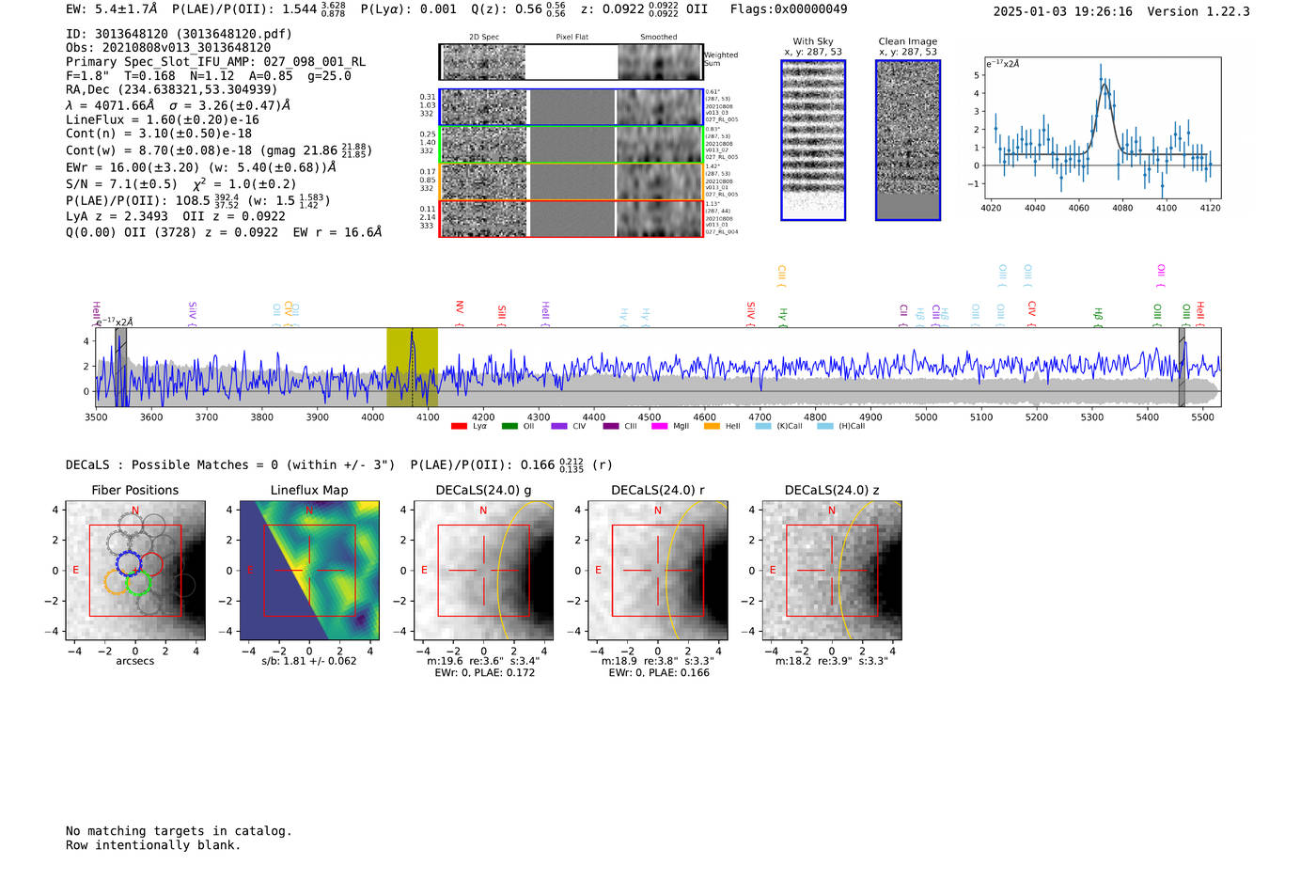Click the grey hatched band near 5460
The height and width of the screenshot is (896, 1316).
(1182, 367)
